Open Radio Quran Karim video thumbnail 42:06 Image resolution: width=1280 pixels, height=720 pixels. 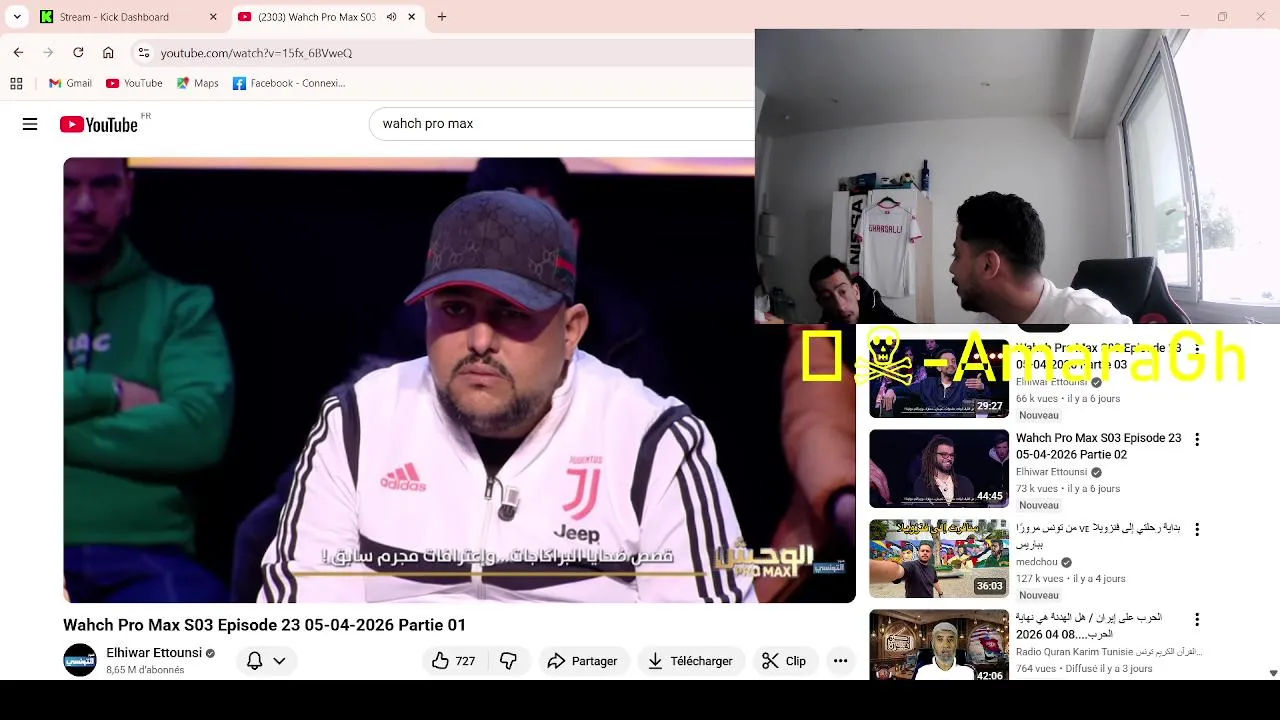pyautogui.click(x=939, y=645)
